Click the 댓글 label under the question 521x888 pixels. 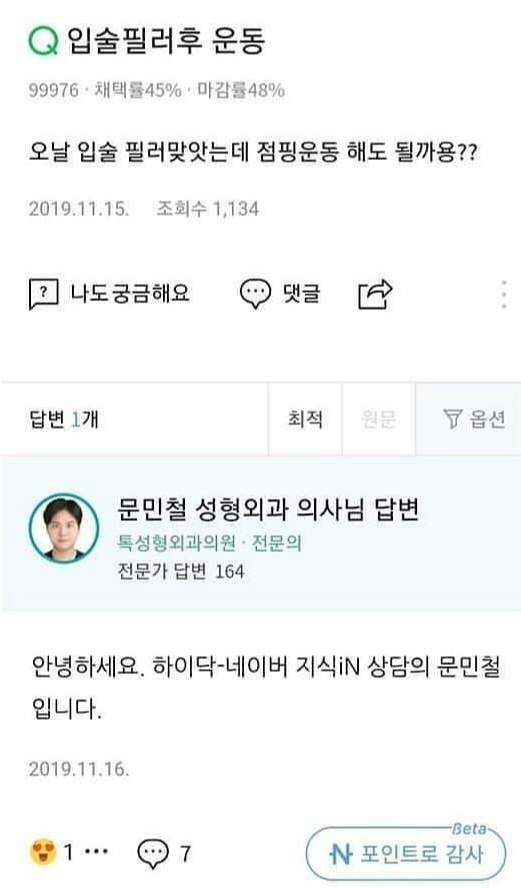(x=301, y=293)
